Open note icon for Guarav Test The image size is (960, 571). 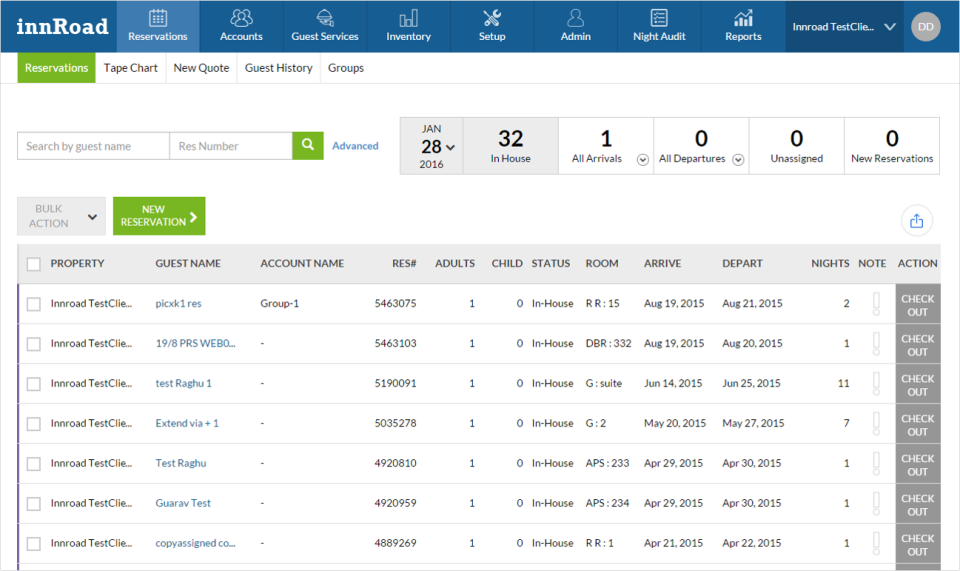pos(876,503)
